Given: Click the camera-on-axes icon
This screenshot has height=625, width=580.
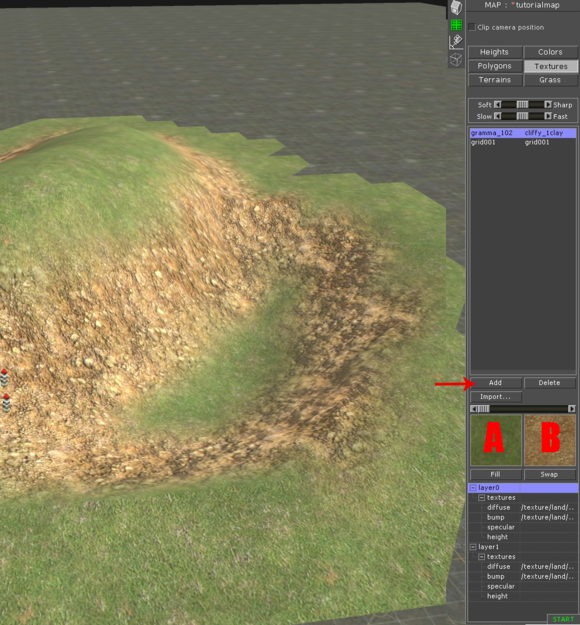Looking at the screenshot, I should (456, 42).
